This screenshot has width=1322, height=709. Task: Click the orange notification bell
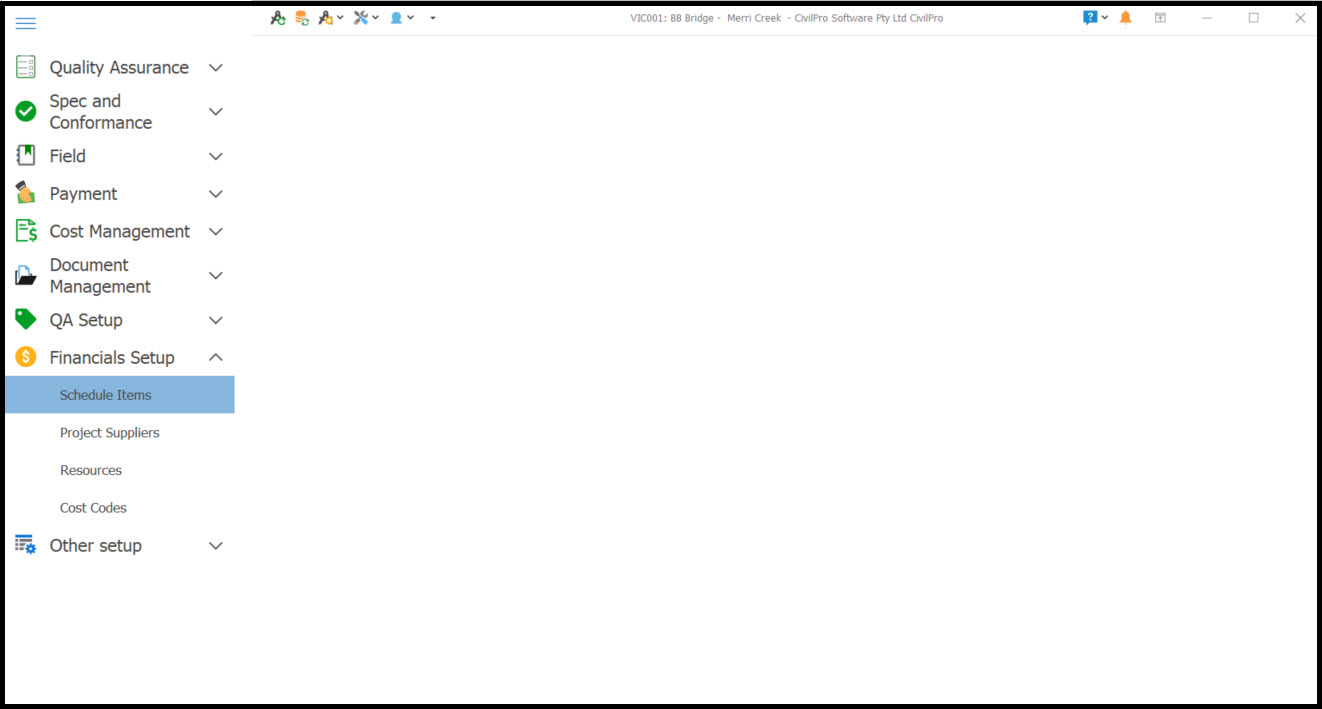[x=1126, y=18]
